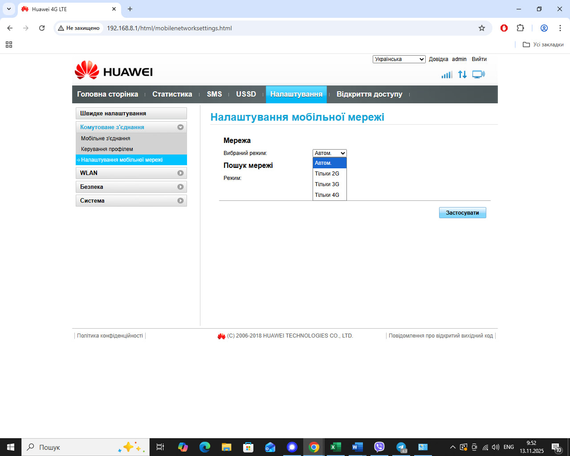Open the Chrome three-dot menu
The width and height of the screenshot is (570, 456).
560,28
